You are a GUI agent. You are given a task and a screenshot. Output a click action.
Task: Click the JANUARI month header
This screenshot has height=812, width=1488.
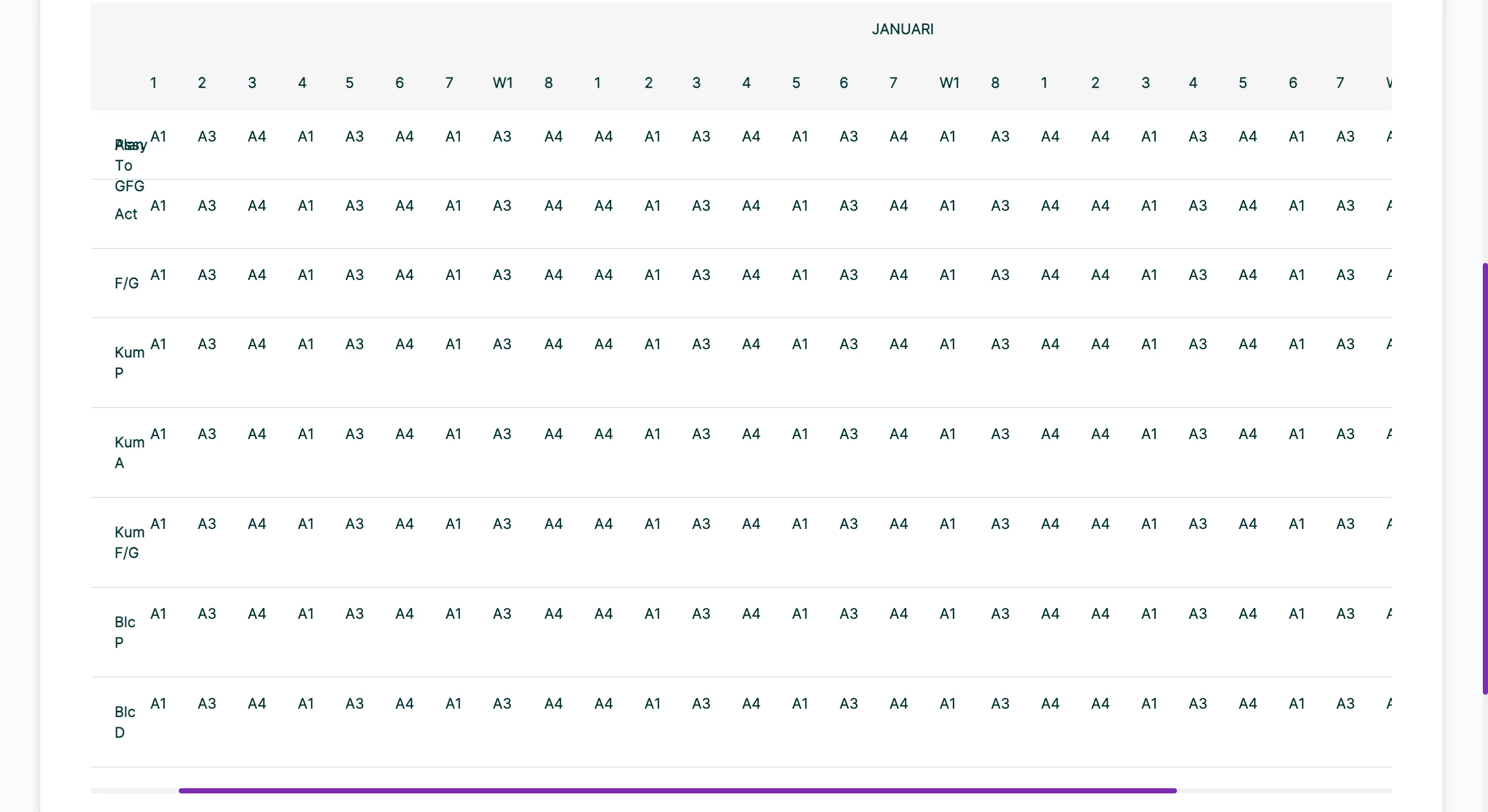pyautogui.click(x=902, y=29)
